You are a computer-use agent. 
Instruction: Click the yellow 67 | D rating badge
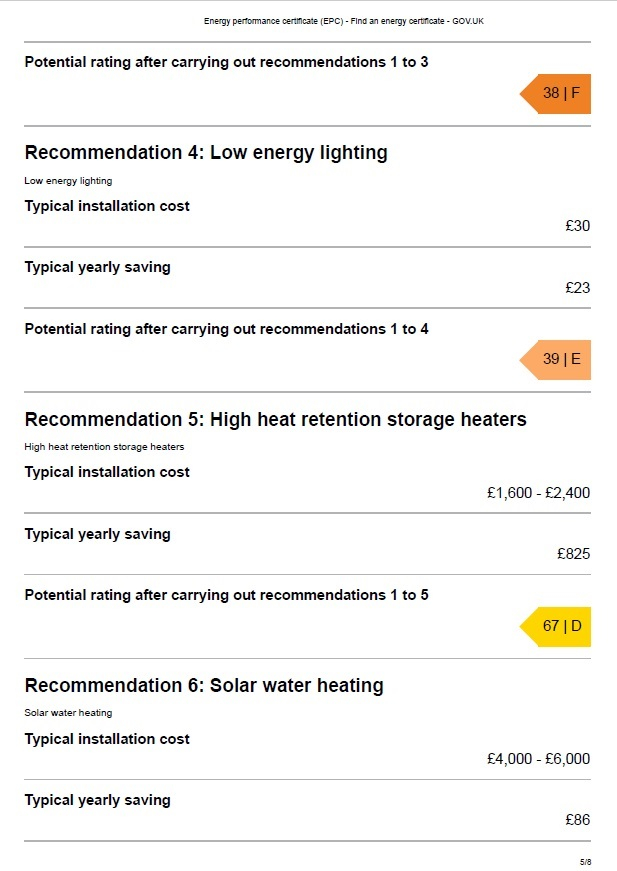(555, 627)
